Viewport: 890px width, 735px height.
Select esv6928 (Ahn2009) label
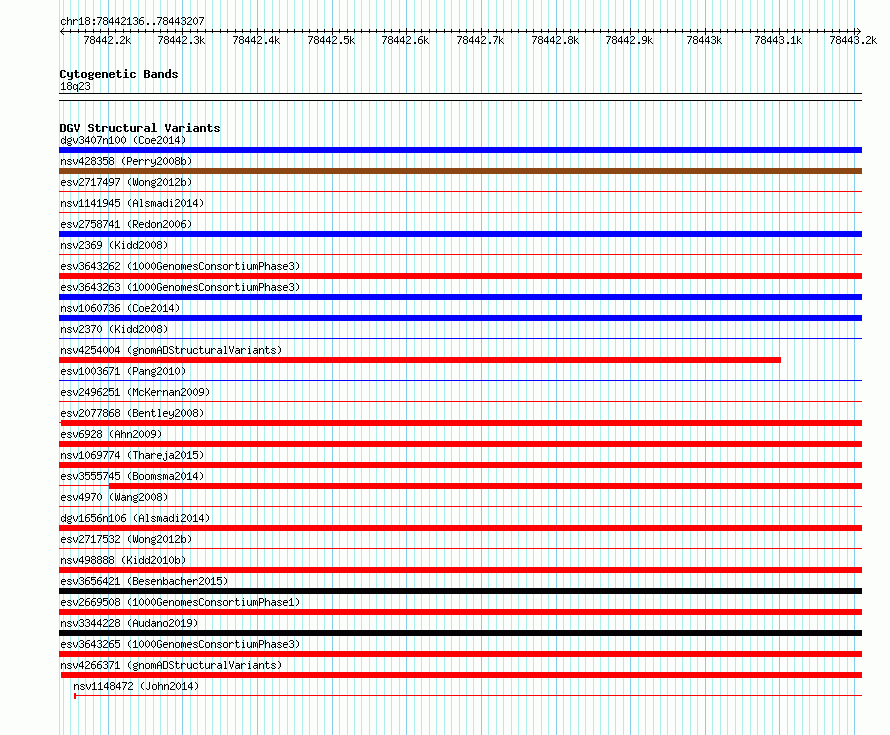tap(111, 434)
